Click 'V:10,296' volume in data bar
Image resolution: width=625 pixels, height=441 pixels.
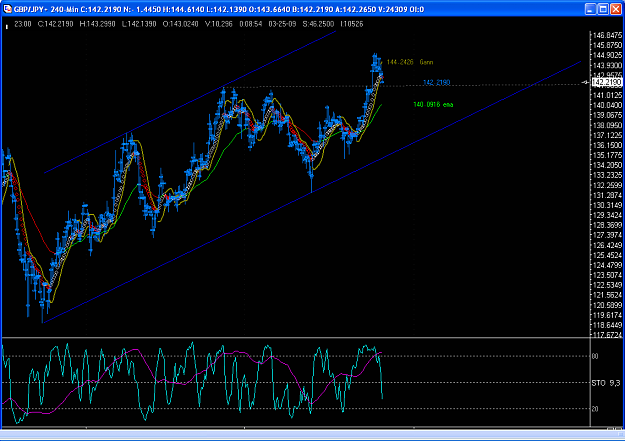click(x=218, y=24)
